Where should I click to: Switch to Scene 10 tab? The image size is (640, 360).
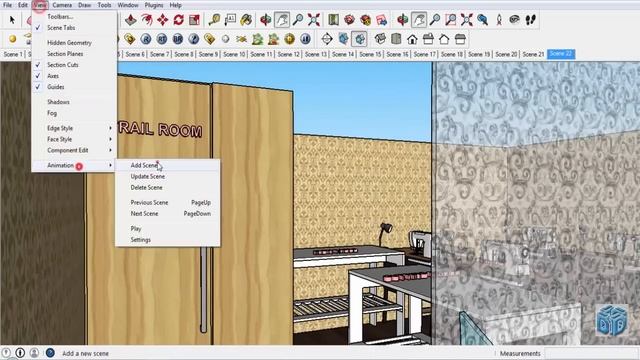234,54
